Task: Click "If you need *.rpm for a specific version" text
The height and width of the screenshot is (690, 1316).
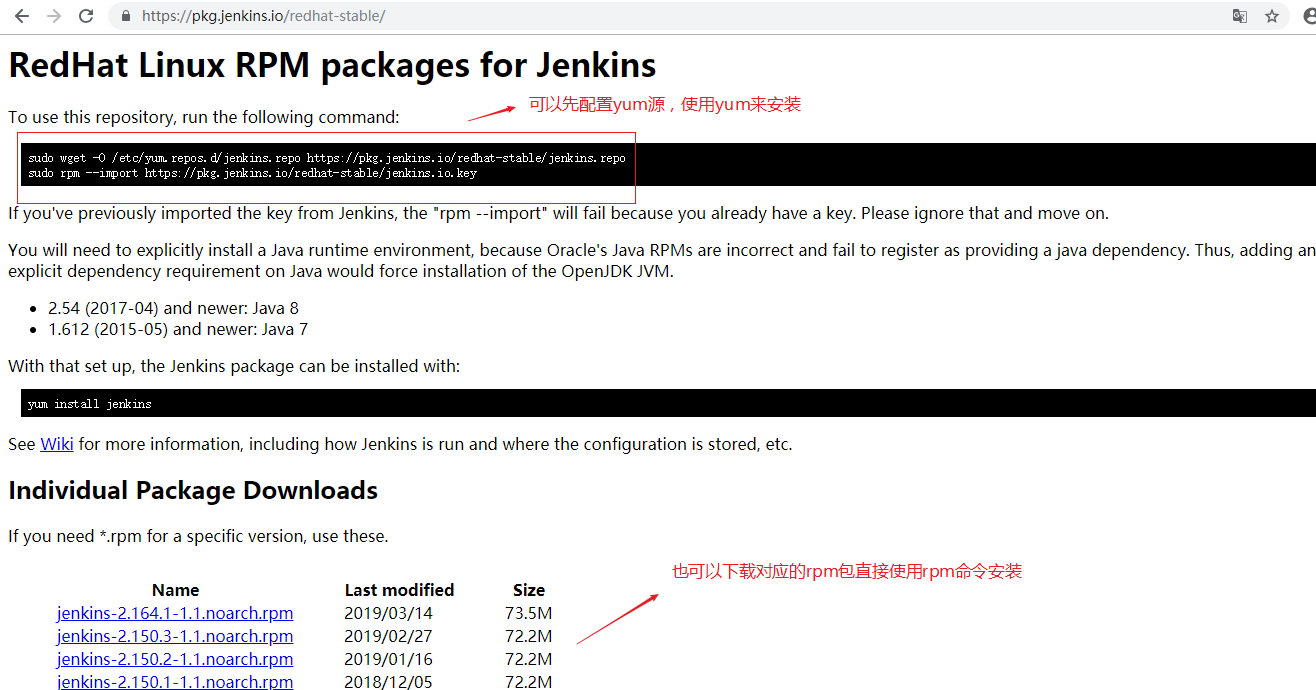Action: pos(198,536)
